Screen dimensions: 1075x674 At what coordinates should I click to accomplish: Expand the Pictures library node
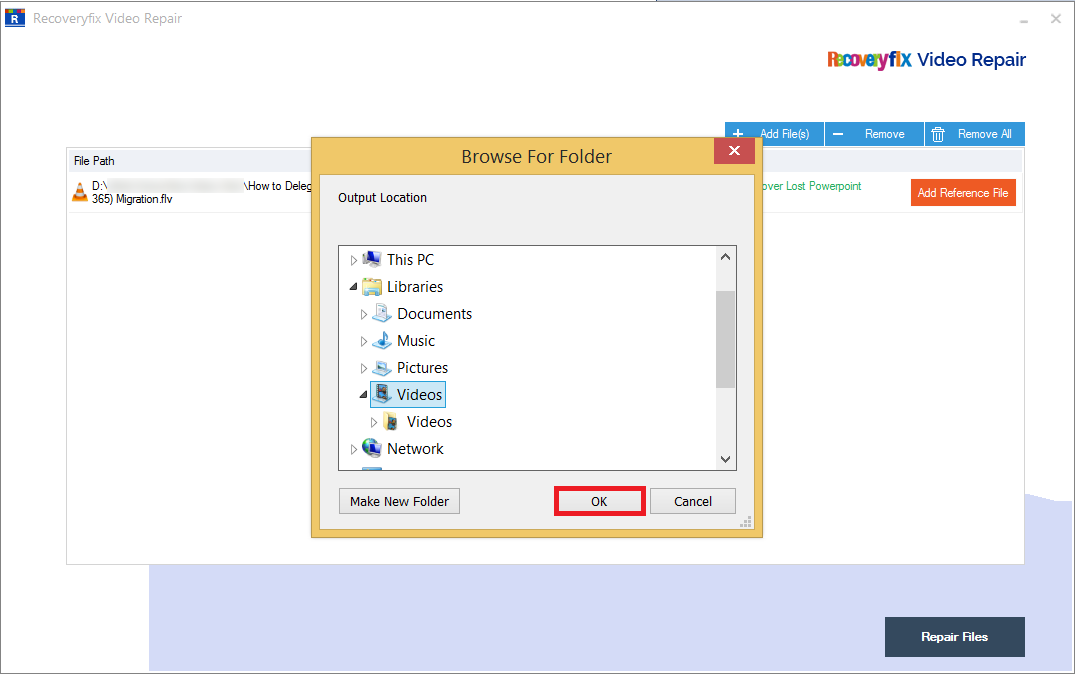(x=363, y=368)
